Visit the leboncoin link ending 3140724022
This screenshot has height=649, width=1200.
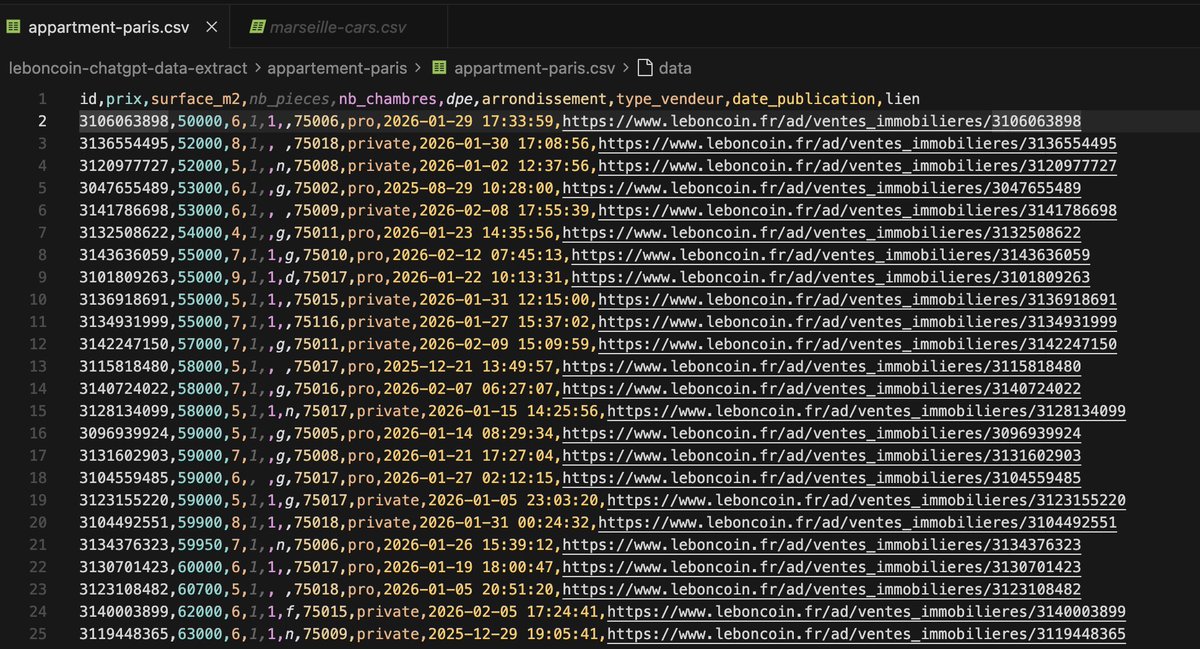click(x=822, y=388)
